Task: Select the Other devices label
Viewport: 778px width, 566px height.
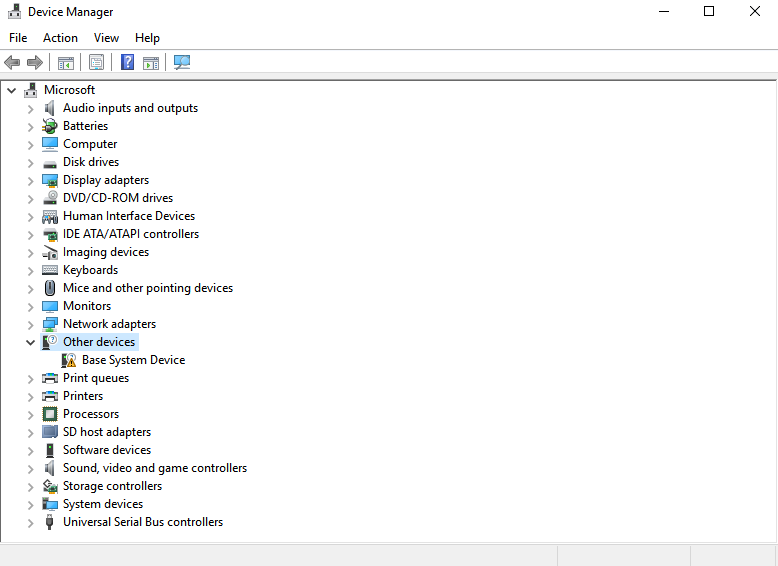Action: [x=99, y=342]
